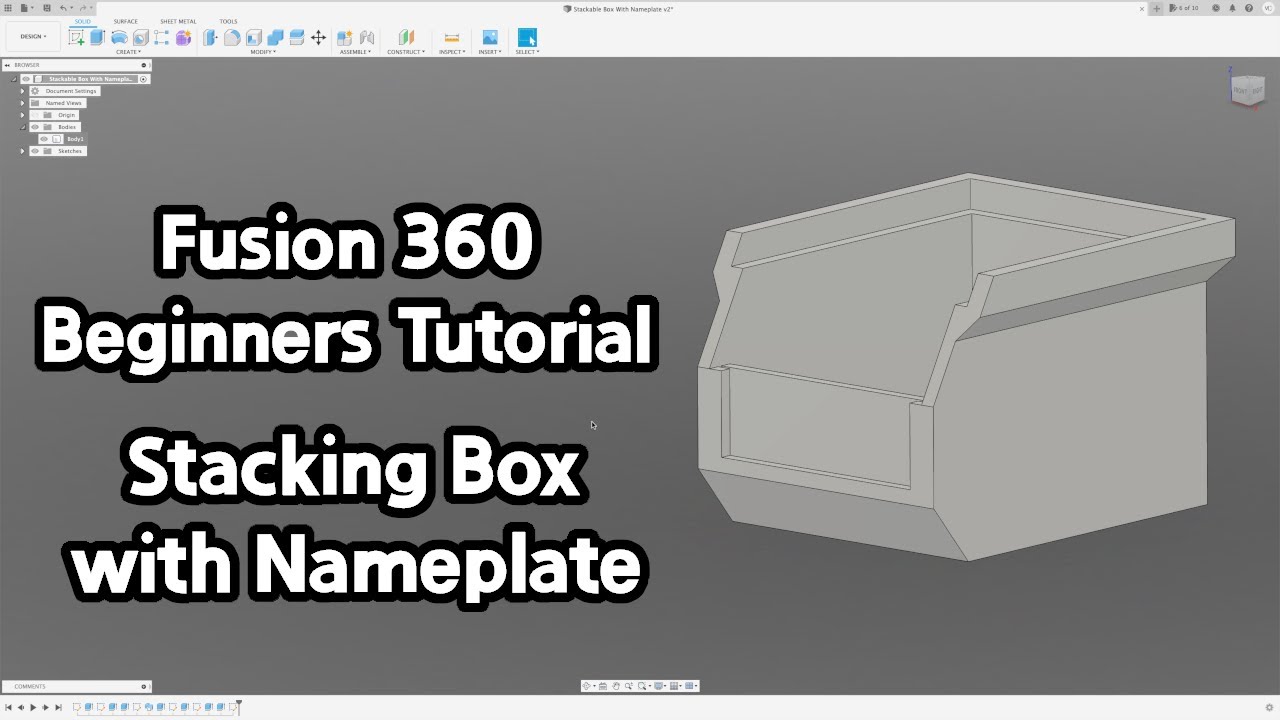Screen dimensions: 1280x720
Task: Open the DESIGN workspace dropdown
Action: point(33,37)
